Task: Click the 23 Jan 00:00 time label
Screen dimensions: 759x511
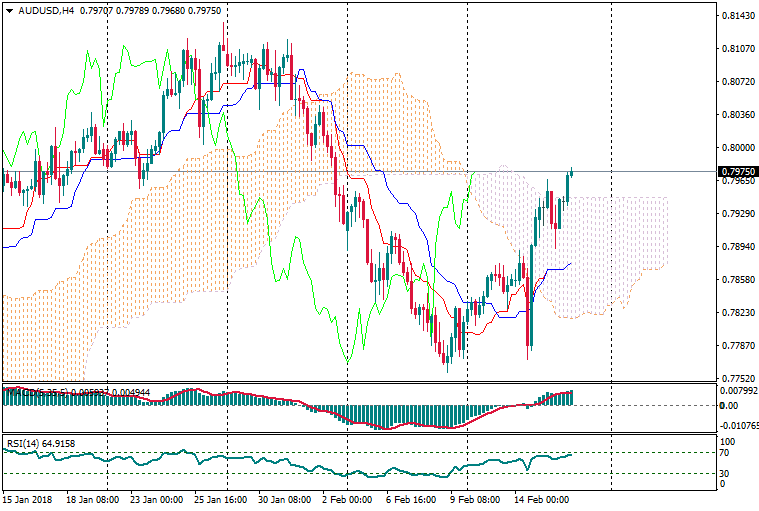Action: coord(157,498)
